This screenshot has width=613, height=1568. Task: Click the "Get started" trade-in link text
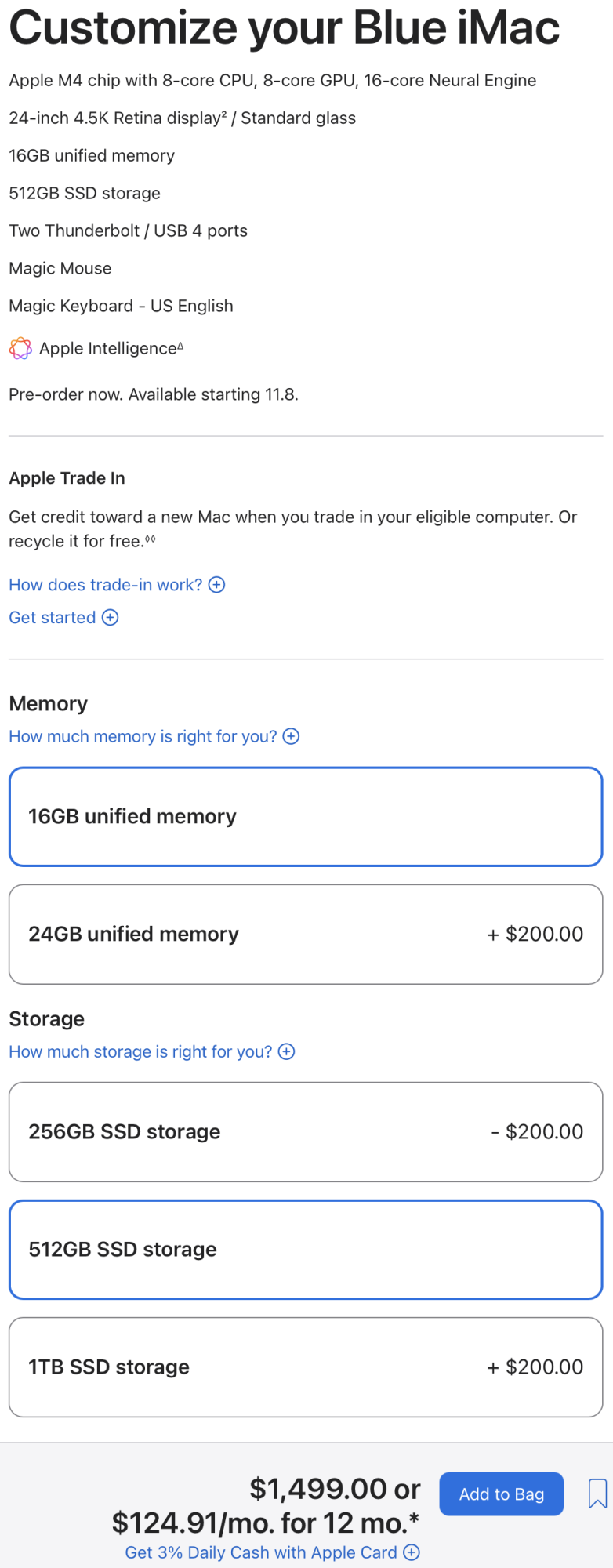click(x=53, y=618)
